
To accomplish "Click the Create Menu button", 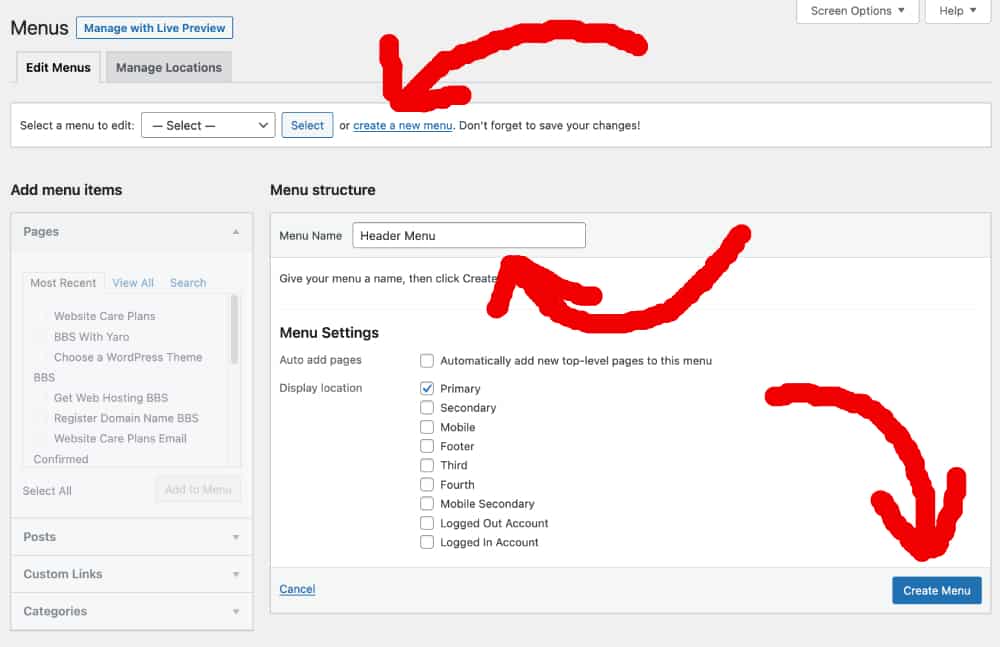I will click(936, 590).
